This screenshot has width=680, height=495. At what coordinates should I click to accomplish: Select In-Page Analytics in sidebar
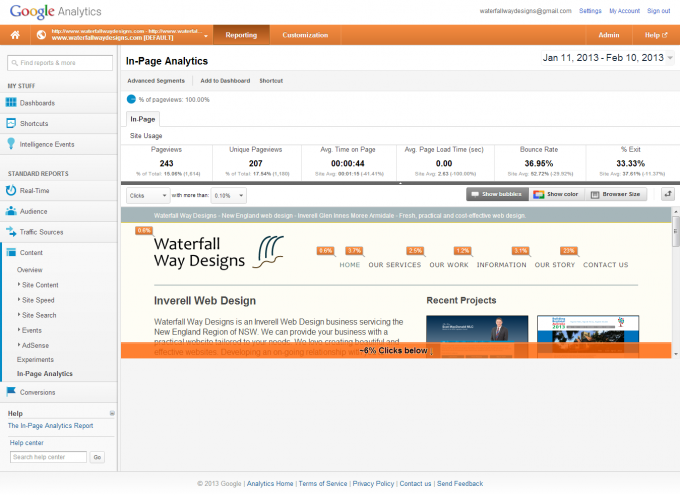pyautogui.click(x=45, y=374)
